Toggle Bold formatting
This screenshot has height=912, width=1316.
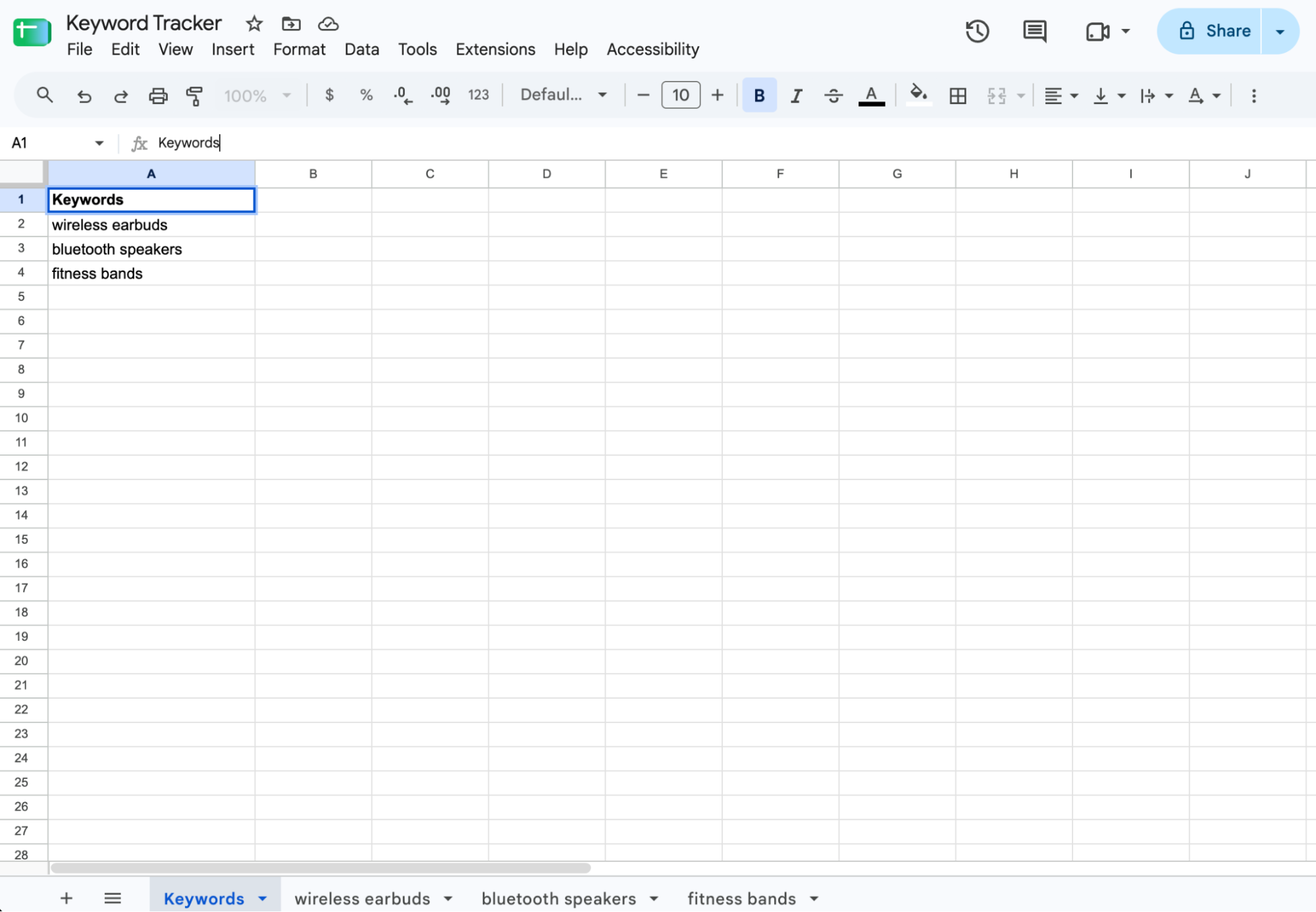point(759,95)
